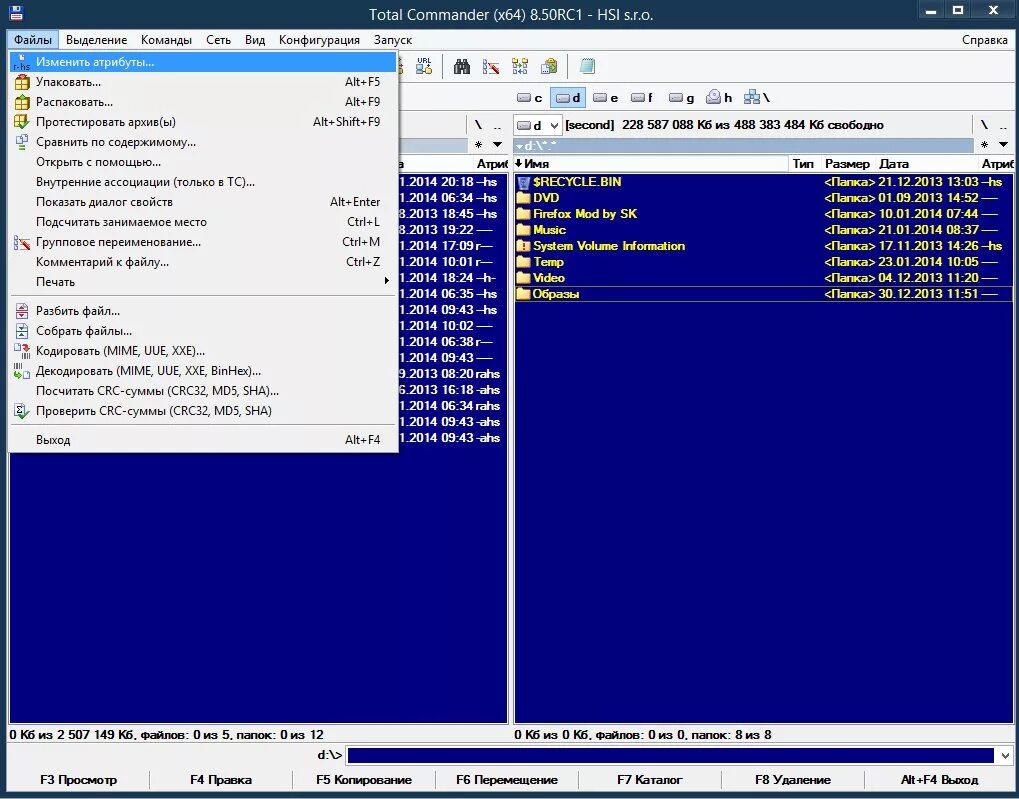Choose Подсчитать занимаемое место
Screen dimensions: 1019x799
click(x=204, y=222)
